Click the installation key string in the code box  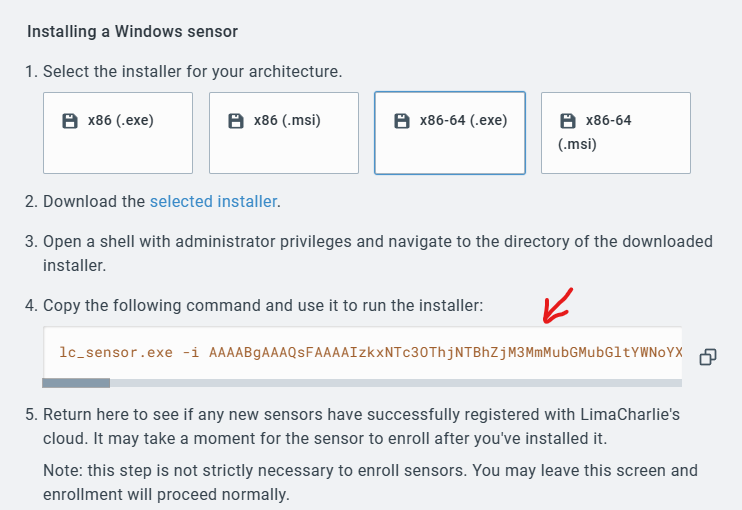(x=445, y=352)
